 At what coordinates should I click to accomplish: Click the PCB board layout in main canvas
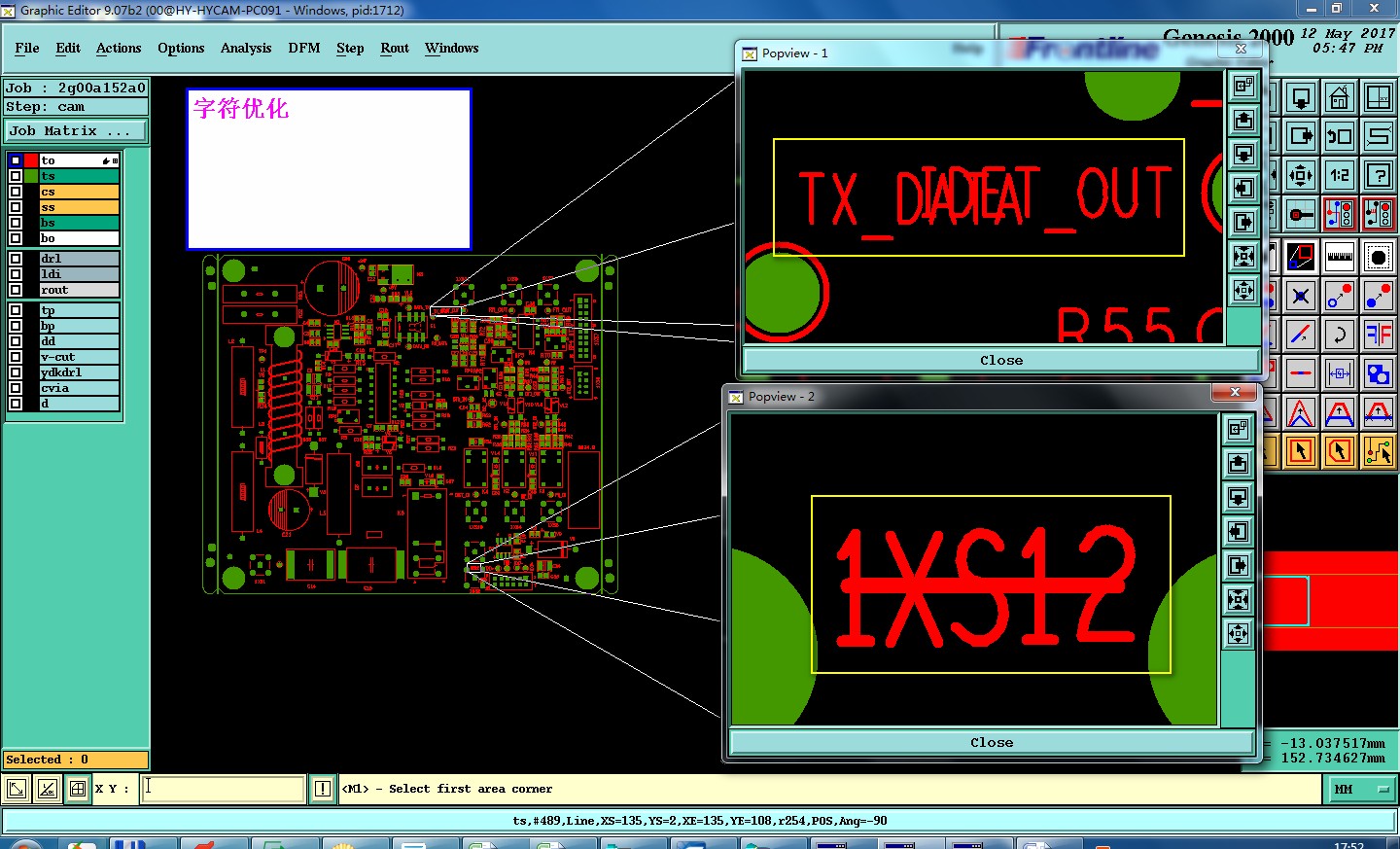tap(409, 423)
